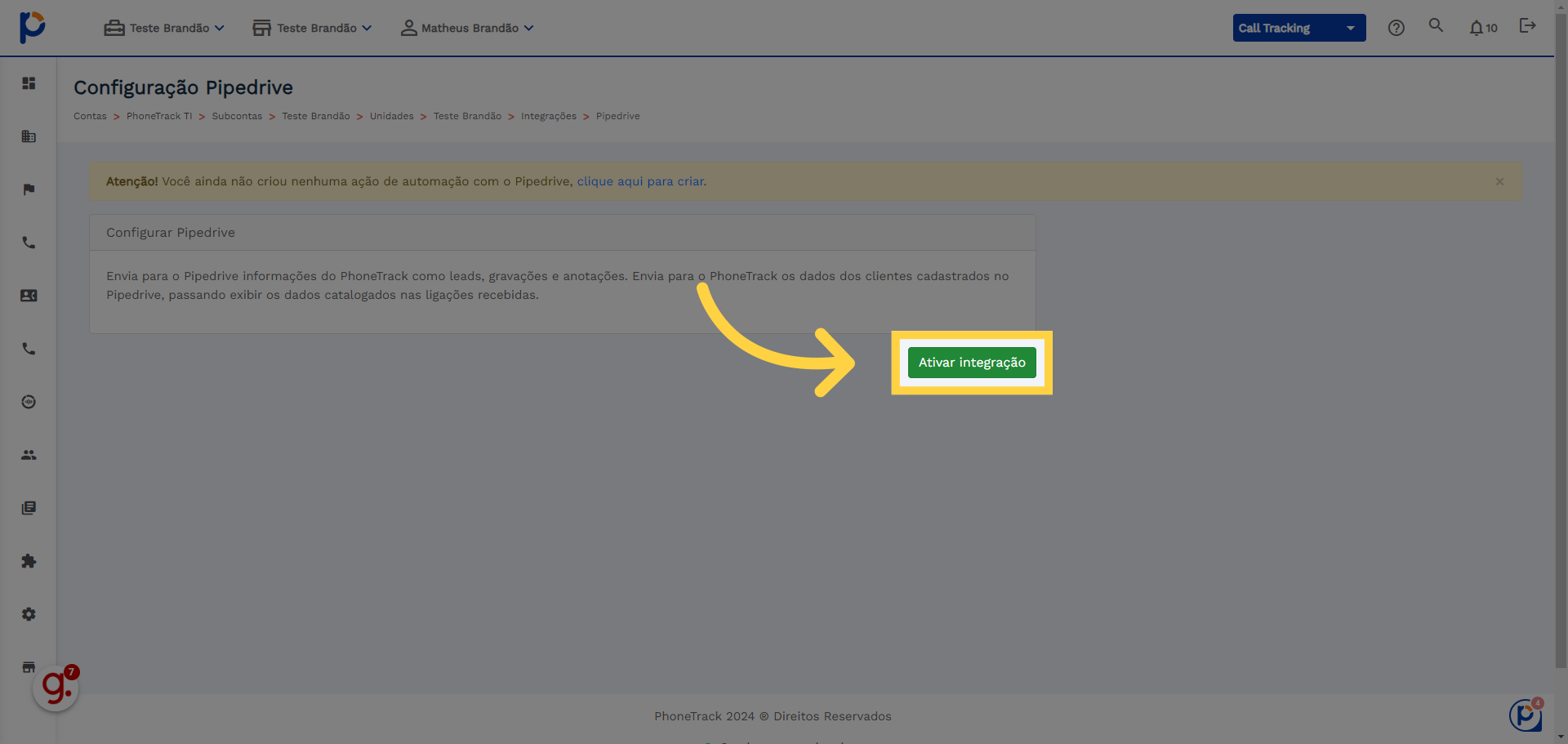Open the users group sidebar icon
The height and width of the screenshot is (744, 1568).
point(29,455)
